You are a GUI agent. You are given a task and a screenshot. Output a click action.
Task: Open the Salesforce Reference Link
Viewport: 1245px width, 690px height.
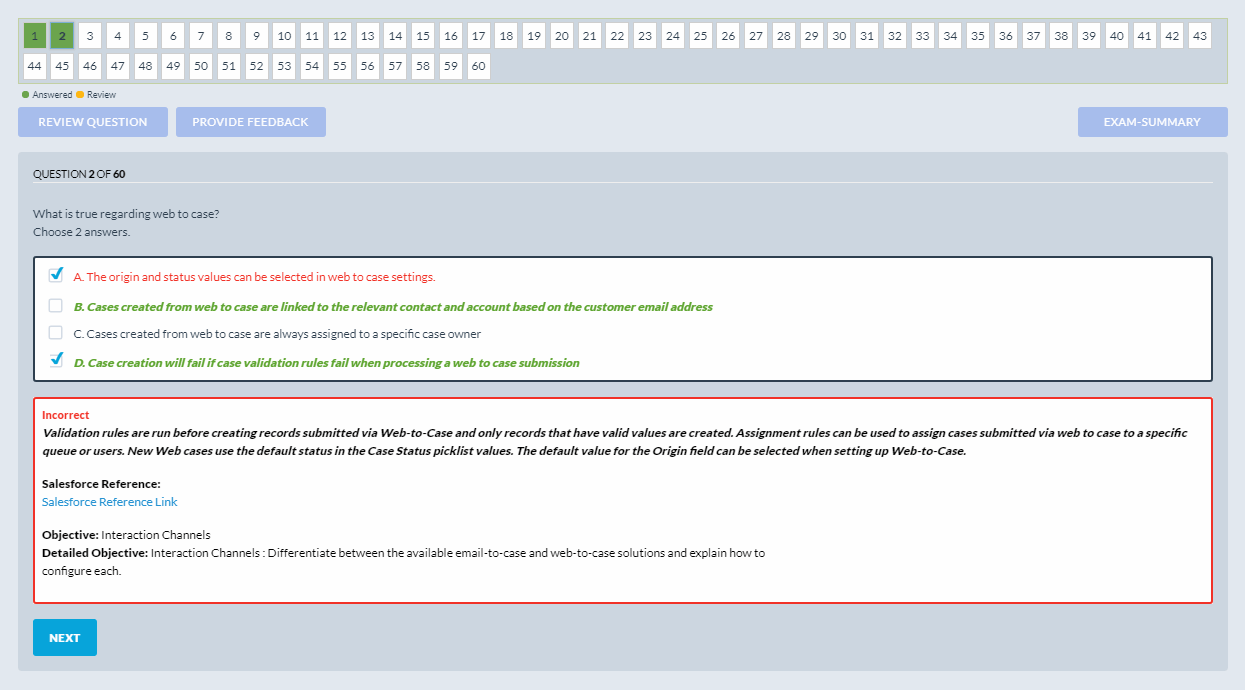pos(110,502)
